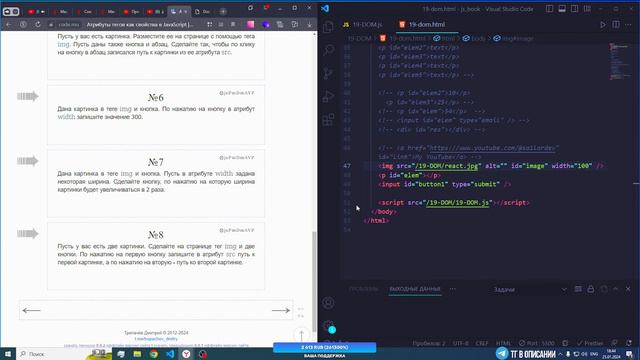Open the Windows Start menu

[x=8, y=354]
